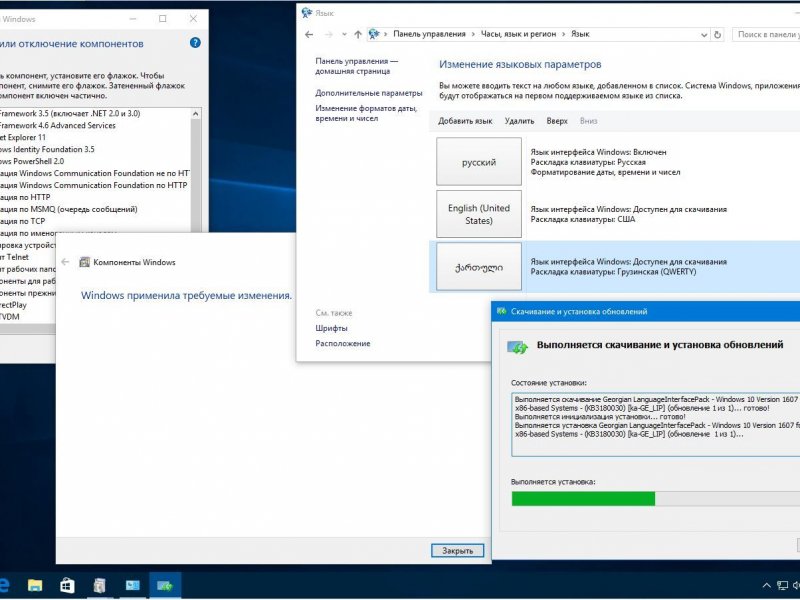
Task: Select the MSMQ (очередь сообщений) row
Action: point(69,209)
